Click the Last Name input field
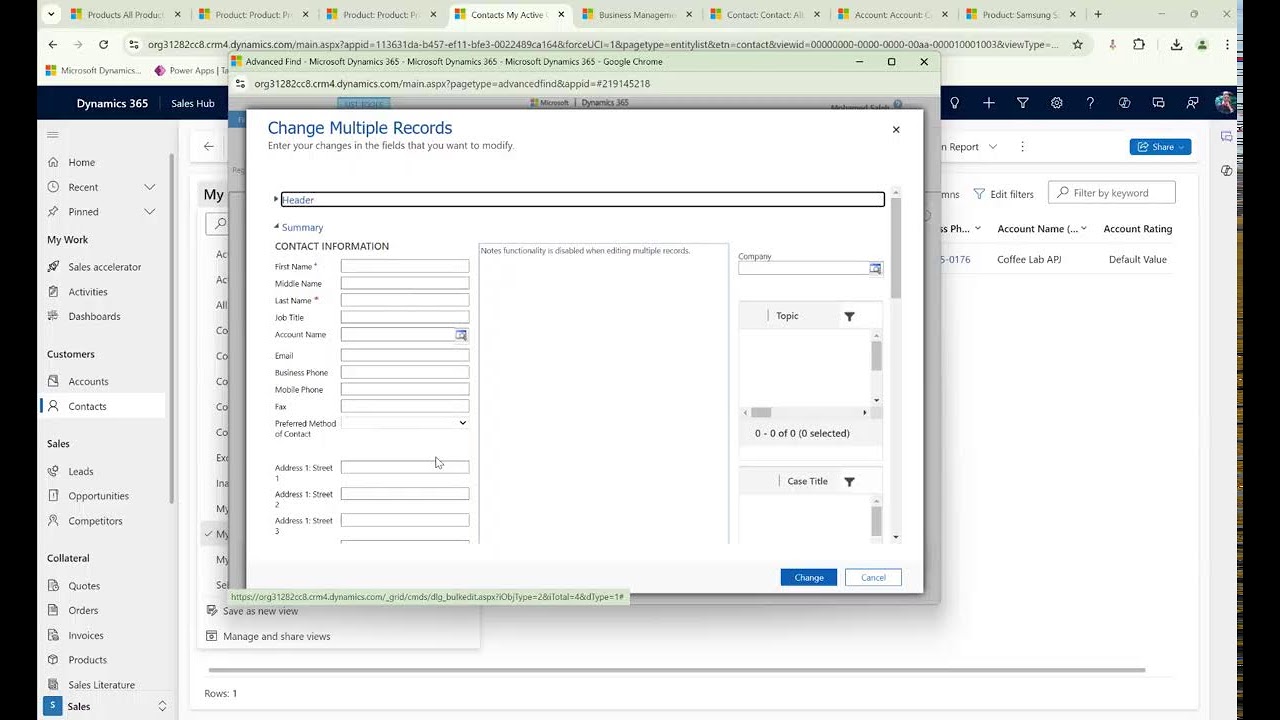This screenshot has height=720, width=1280. click(405, 300)
